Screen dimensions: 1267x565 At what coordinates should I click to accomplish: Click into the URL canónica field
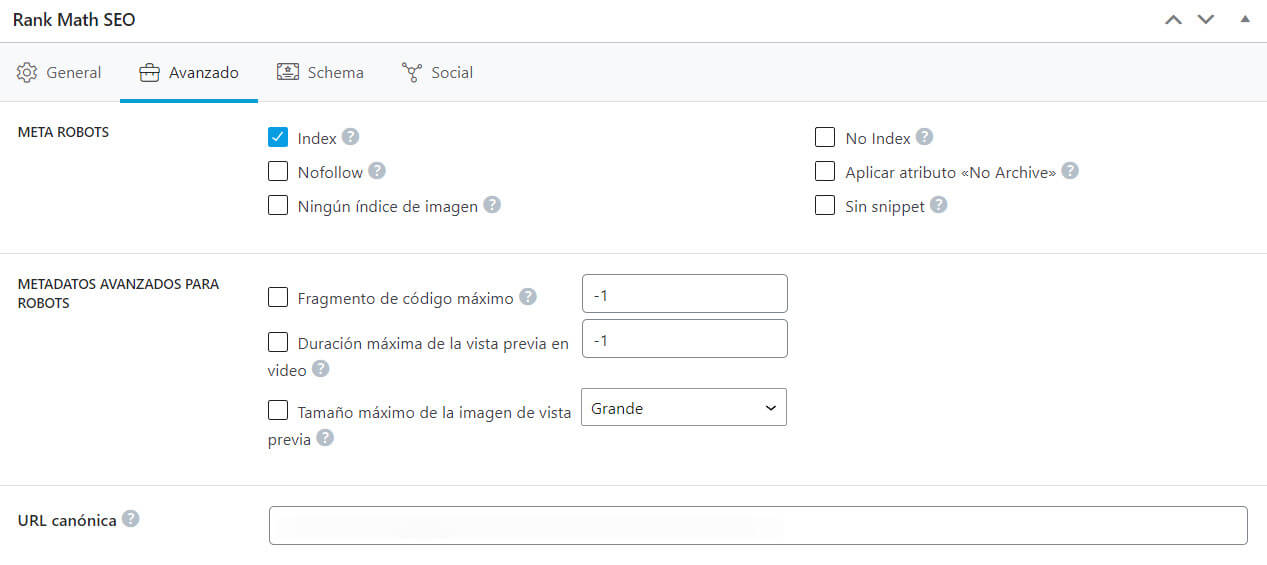coord(758,525)
